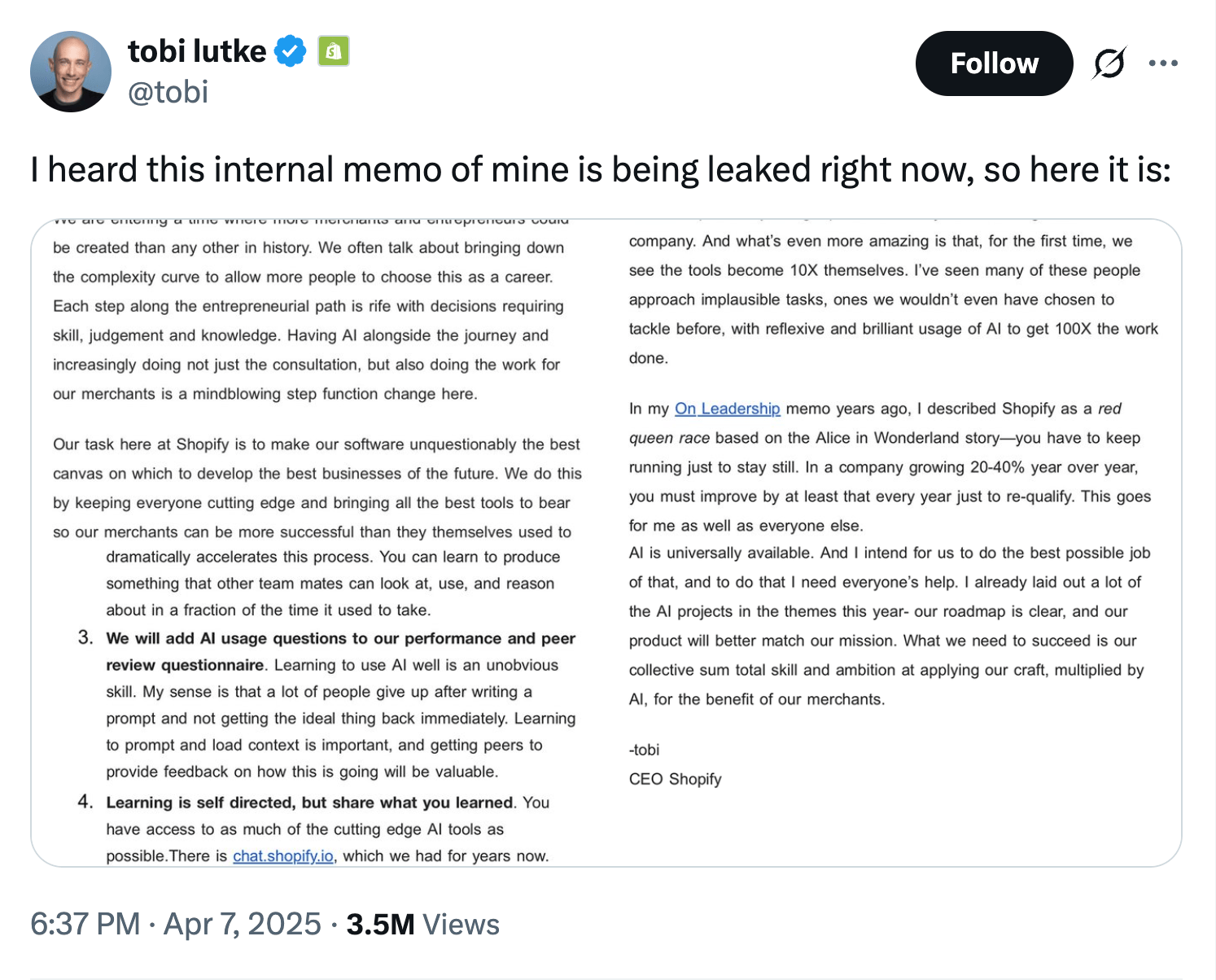Click "CEO Shopify" line under signature
The height and width of the screenshot is (980, 1216).
click(x=675, y=779)
